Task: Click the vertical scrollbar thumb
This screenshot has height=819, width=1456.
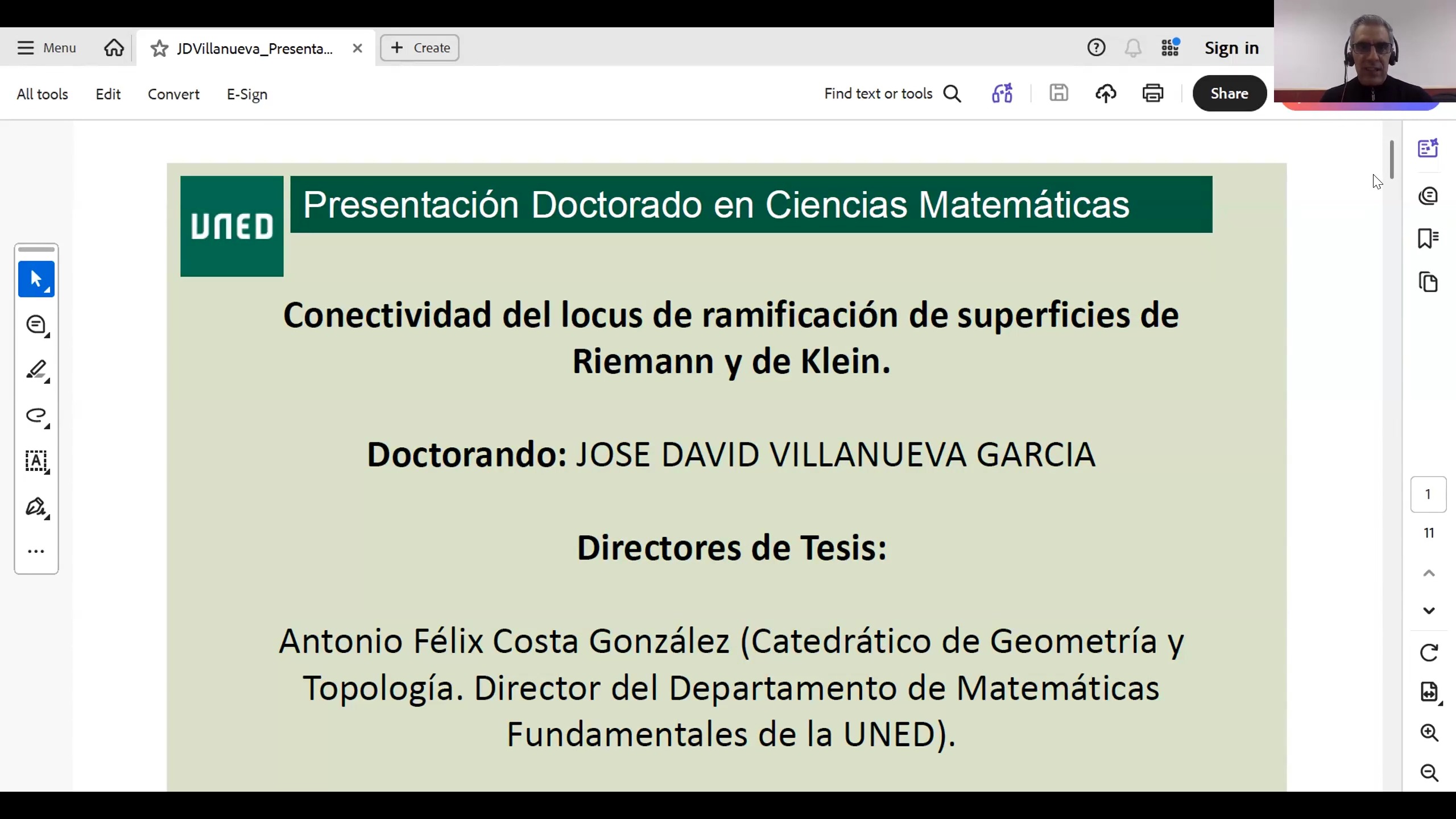Action: coord(1391,159)
